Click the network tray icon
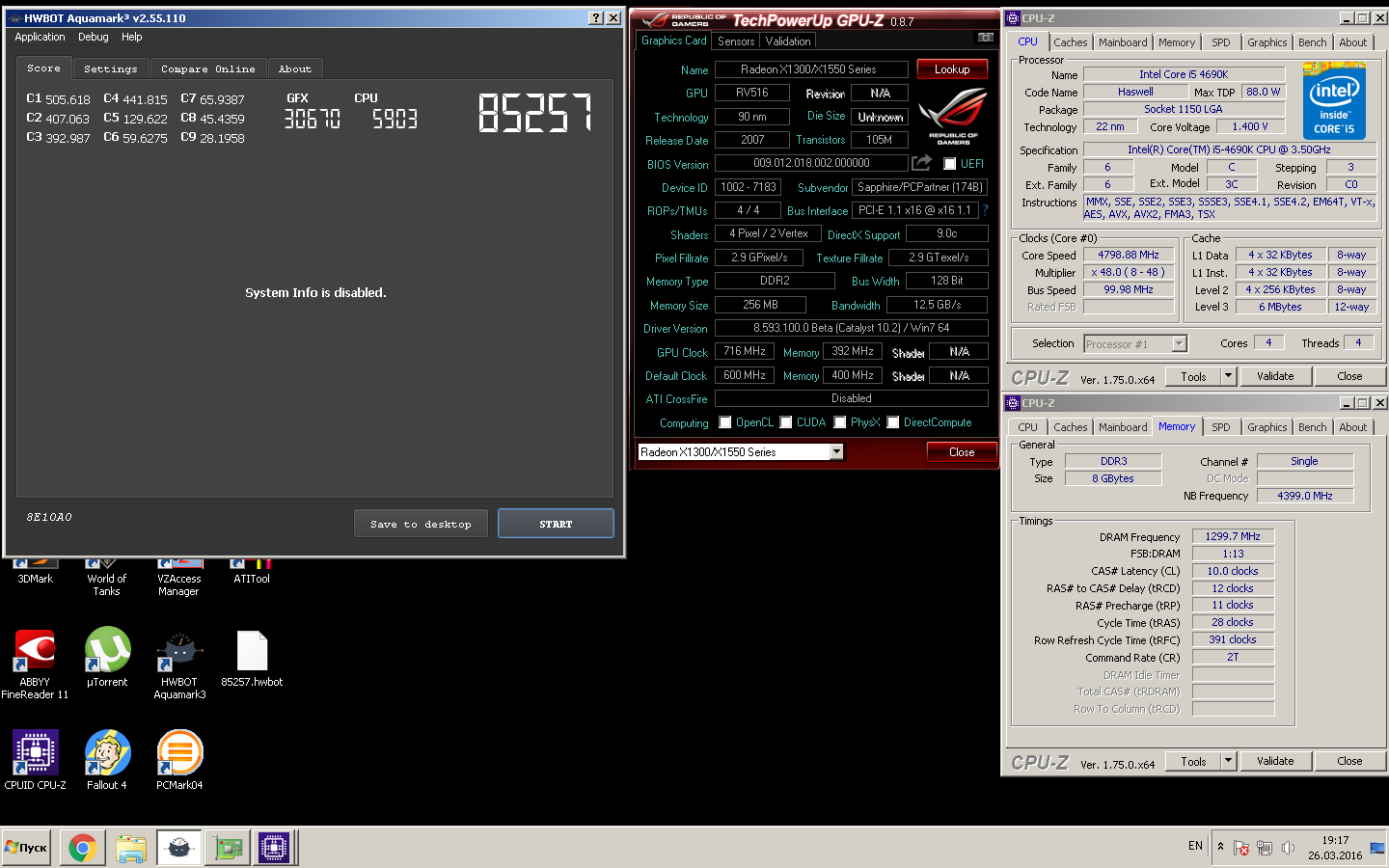 pos(1265,848)
